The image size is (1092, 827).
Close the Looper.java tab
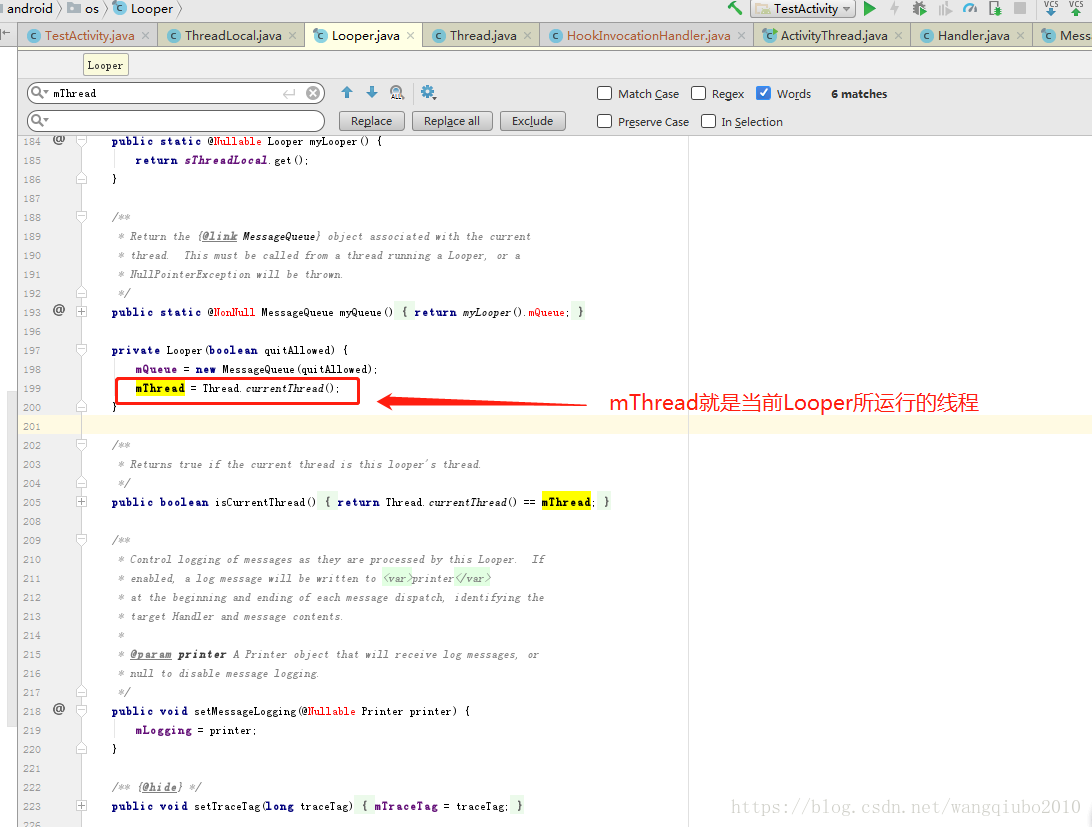coord(410,36)
